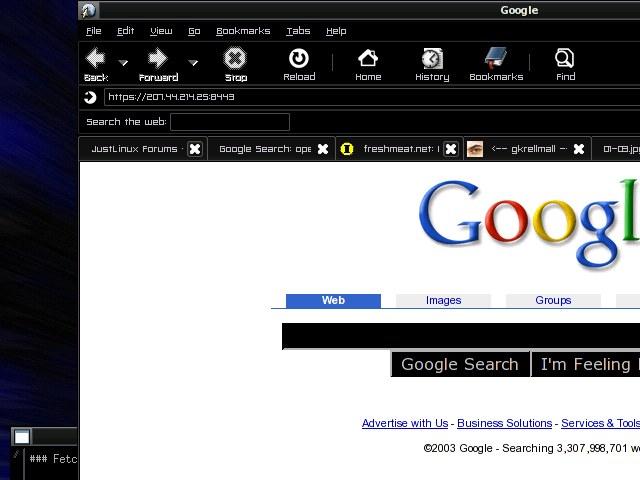Open the Services & Tools link

600,423
